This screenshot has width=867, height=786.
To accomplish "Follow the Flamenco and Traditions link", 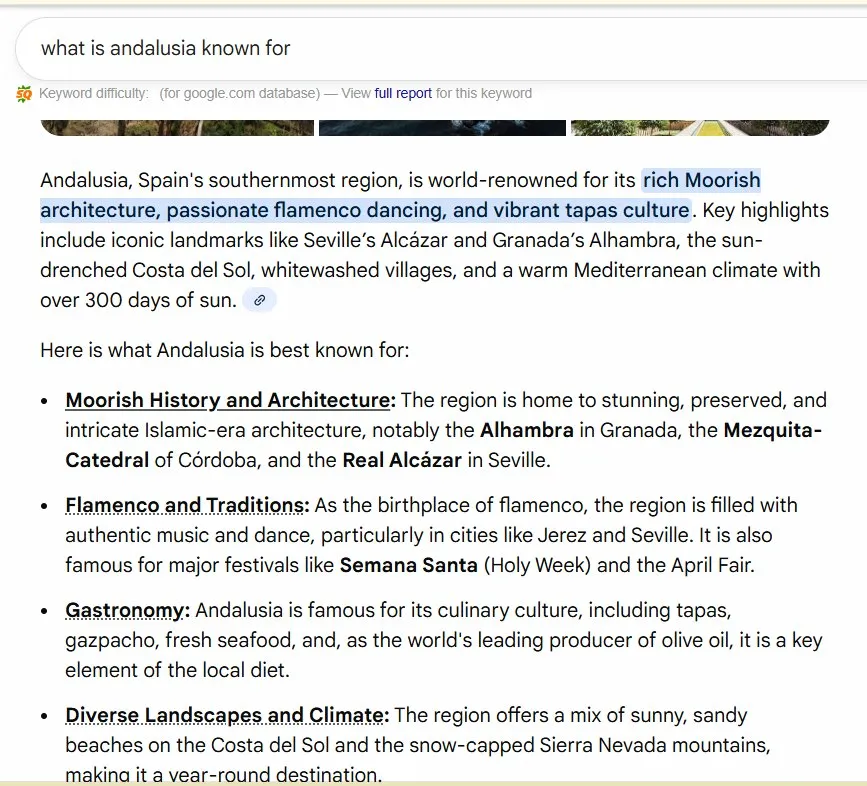I will [185, 505].
